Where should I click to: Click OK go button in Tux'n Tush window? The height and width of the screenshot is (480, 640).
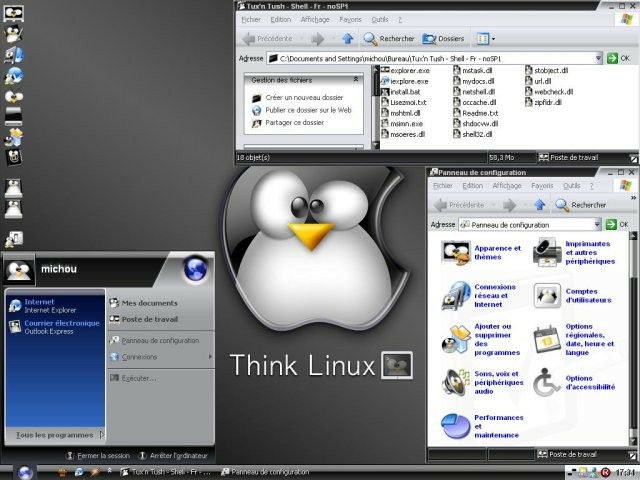click(x=618, y=58)
